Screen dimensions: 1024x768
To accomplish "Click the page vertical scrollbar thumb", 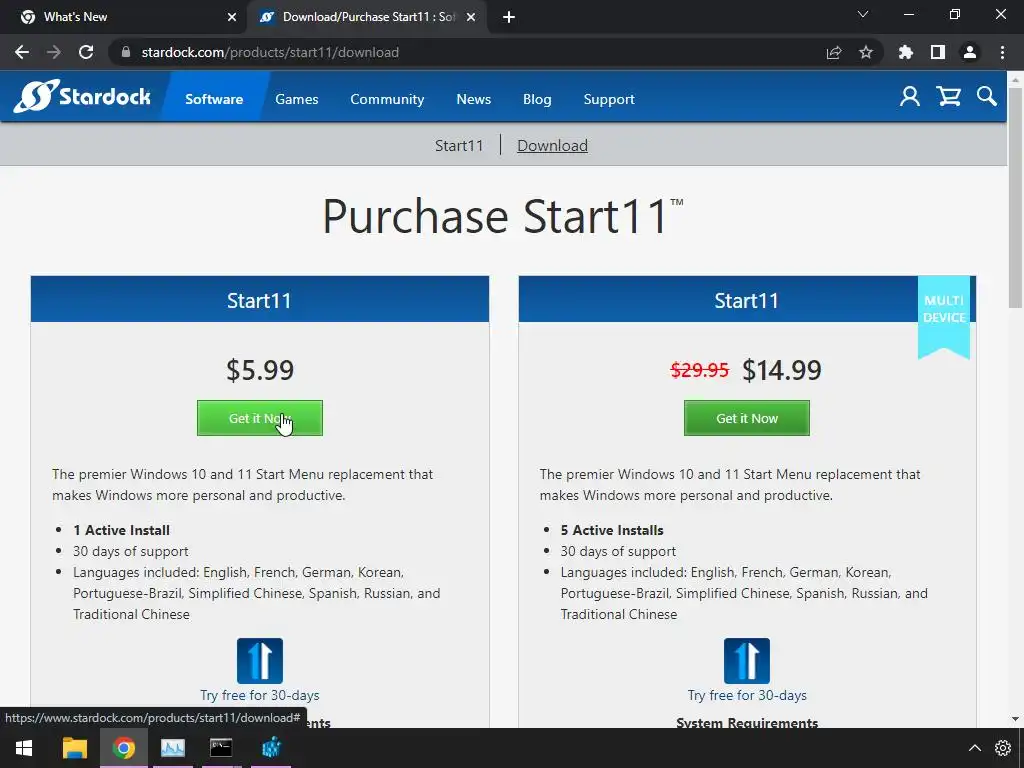I will pos(1015,196).
